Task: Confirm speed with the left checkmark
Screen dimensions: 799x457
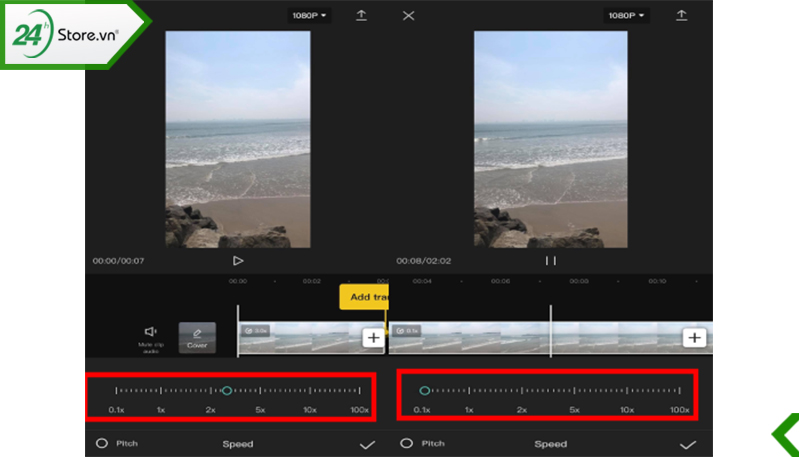Action: (x=367, y=445)
